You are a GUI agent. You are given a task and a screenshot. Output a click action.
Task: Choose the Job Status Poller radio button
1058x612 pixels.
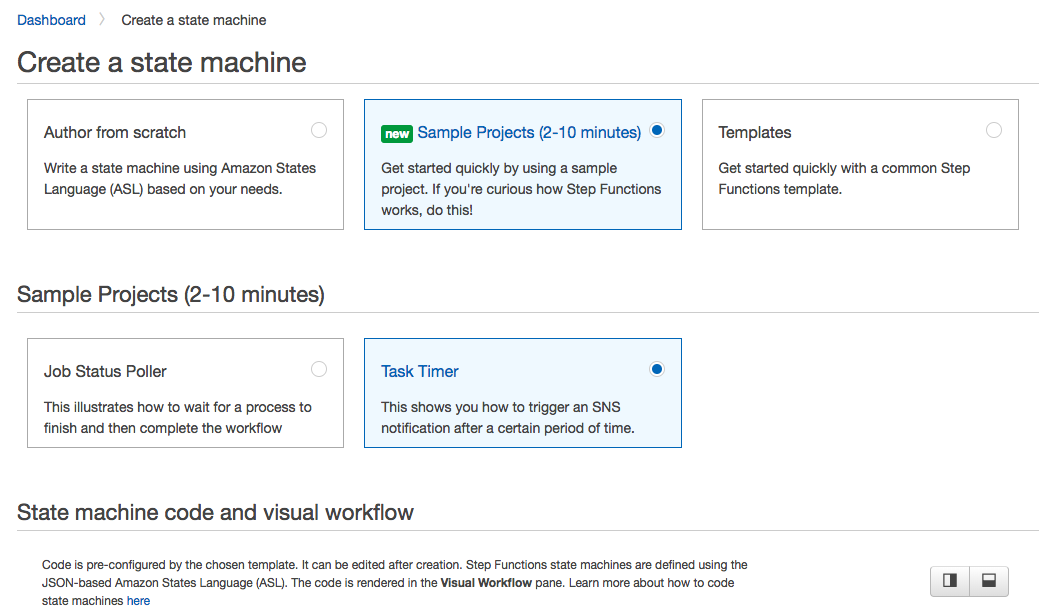pyautogui.click(x=319, y=369)
